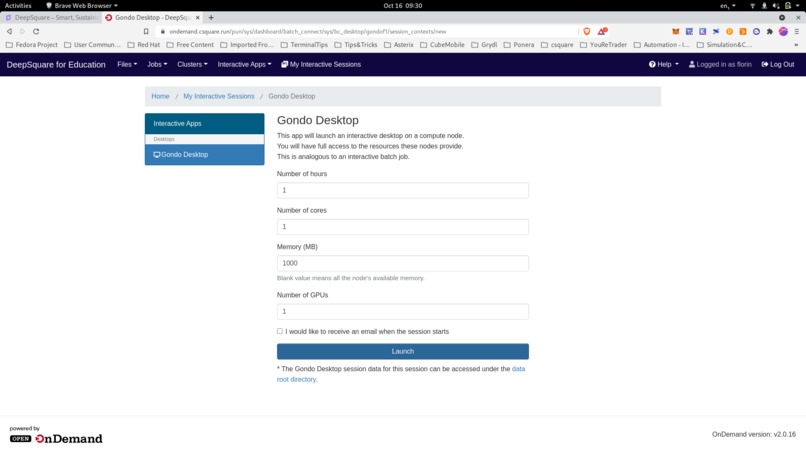Switch to the DeepSquare – Smart tab

pos(51,17)
